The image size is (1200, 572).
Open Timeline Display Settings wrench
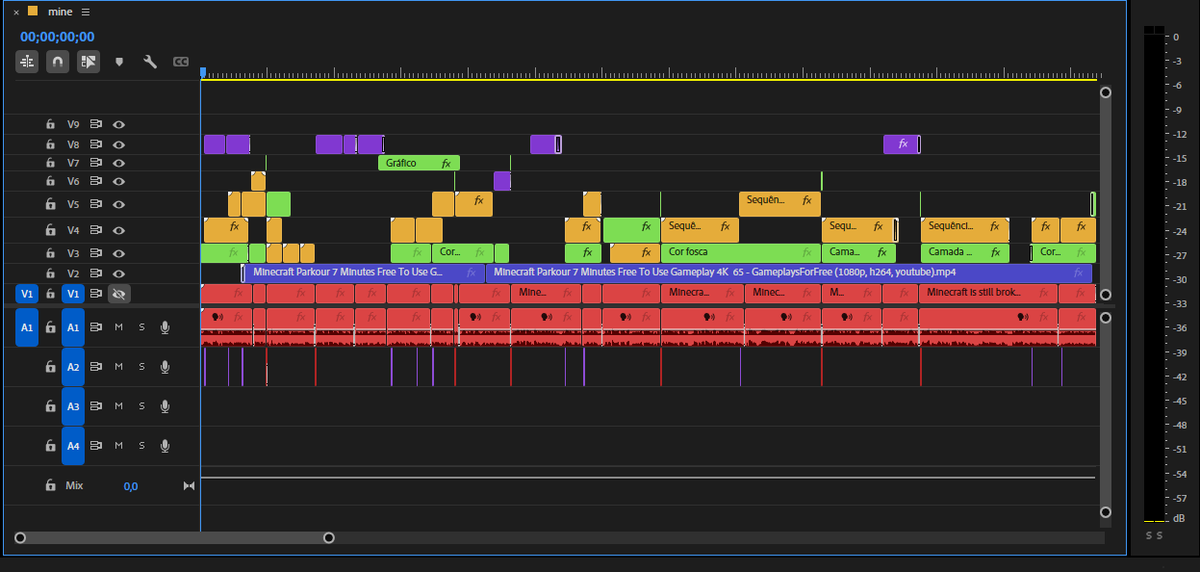coord(150,62)
